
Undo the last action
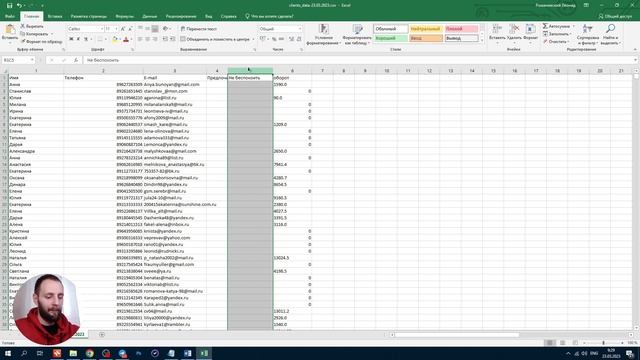(19, 5)
